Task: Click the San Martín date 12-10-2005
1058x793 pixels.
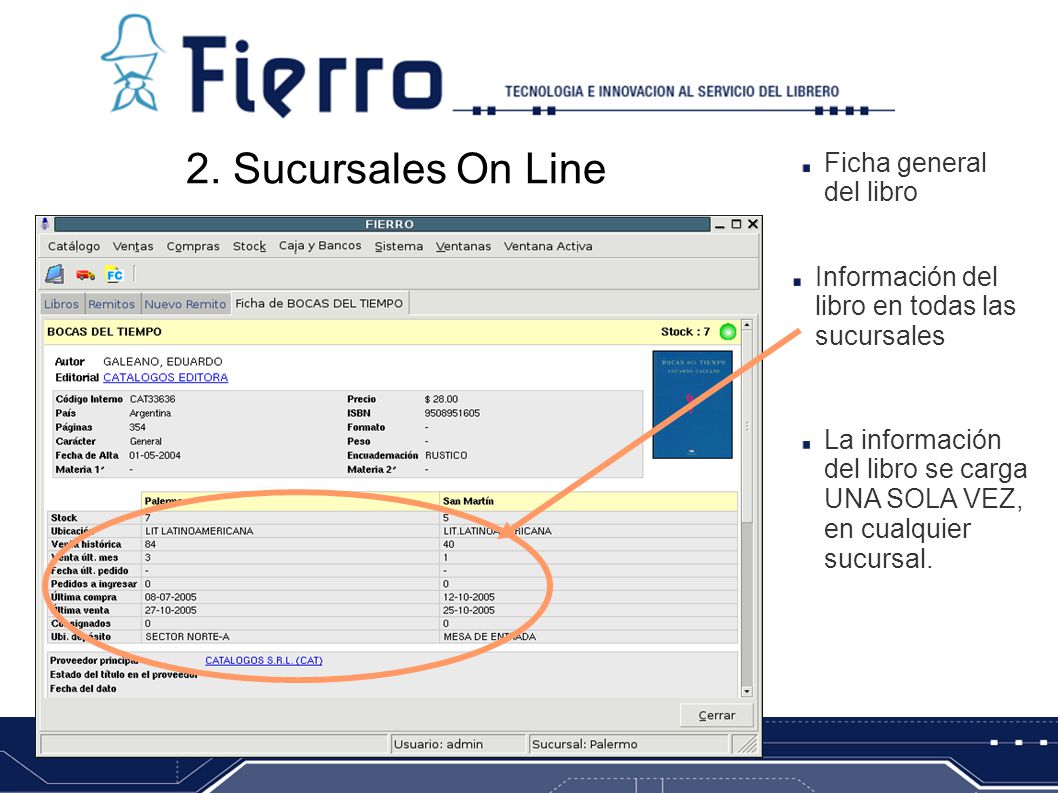Action: [469, 597]
